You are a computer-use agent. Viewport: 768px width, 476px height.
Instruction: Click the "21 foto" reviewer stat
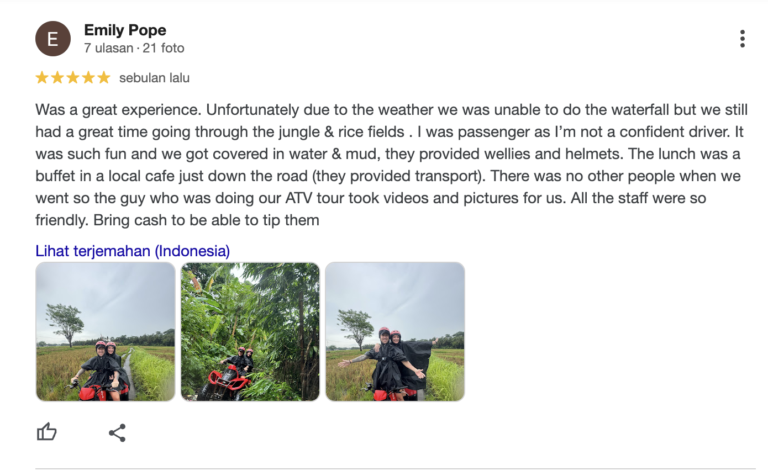(x=164, y=48)
